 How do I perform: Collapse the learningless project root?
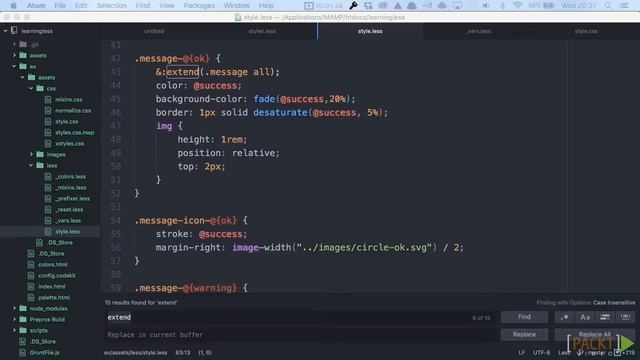(x=6, y=31)
